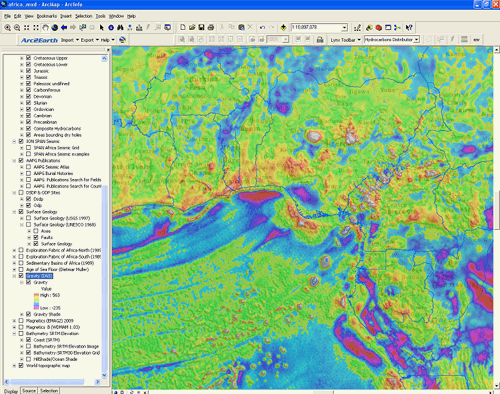Select the Zoom In tool
Image resolution: width=500 pixels, height=394 pixels.
[8, 28]
